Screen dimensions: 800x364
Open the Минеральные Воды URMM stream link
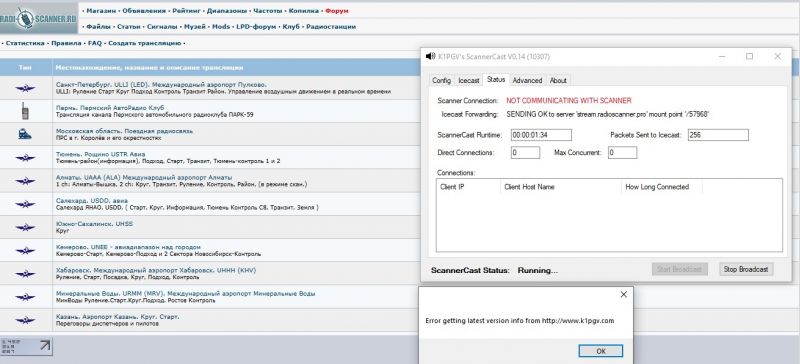click(x=185, y=293)
